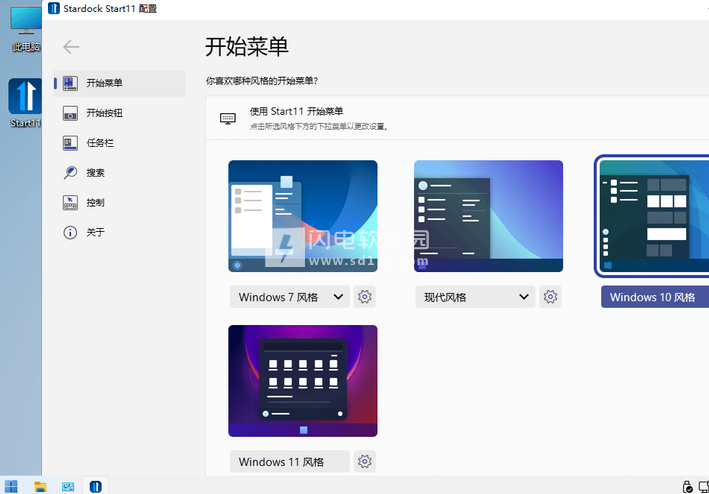The image size is (709, 494).
Task: Select the 现代风格 style thumbnail
Action: tap(488, 216)
